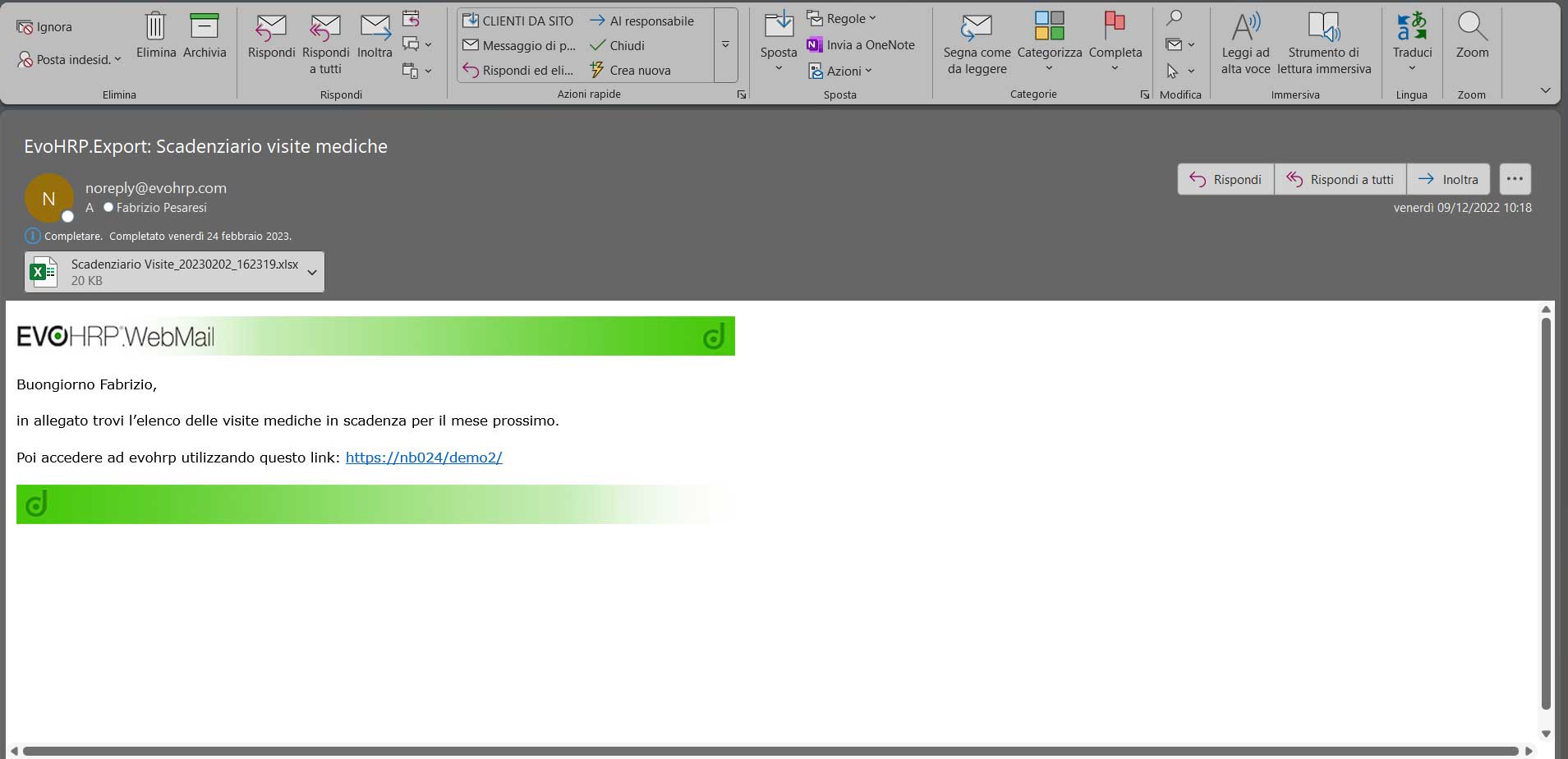Open Strumento di lettura immersiva
This screenshot has width=1568, height=759.
[x=1323, y=27]
